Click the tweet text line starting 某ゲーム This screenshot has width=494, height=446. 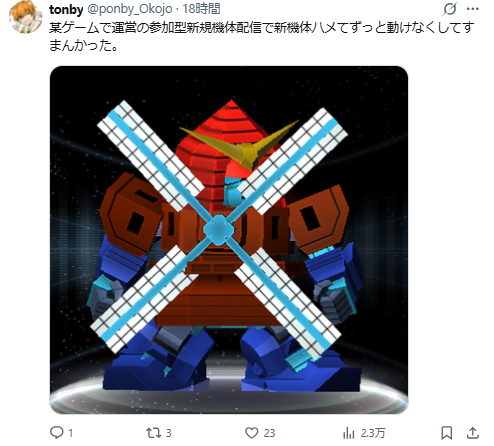[261, 28]
